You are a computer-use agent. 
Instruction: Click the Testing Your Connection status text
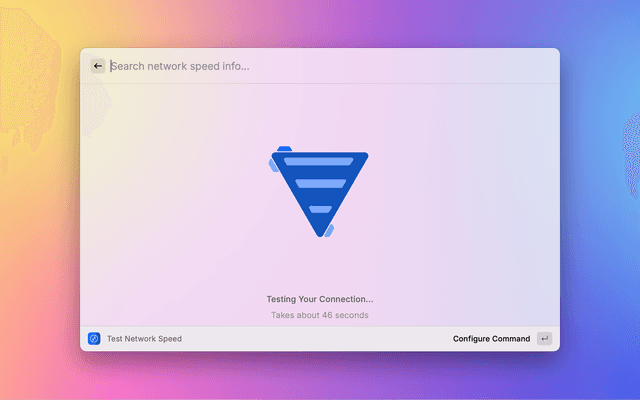[x=320, y=299]
